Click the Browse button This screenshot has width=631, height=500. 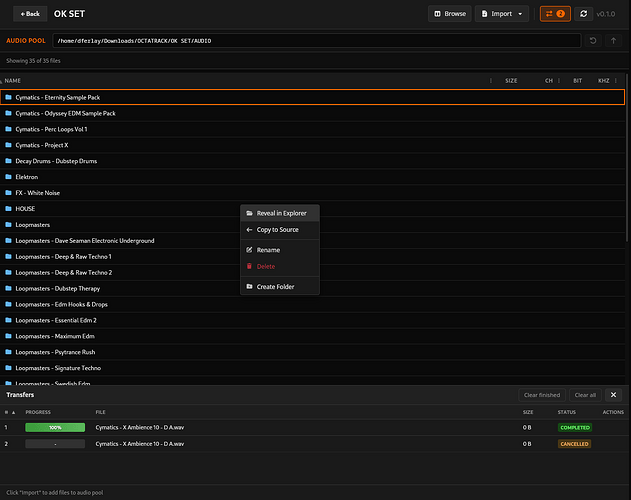450,14
